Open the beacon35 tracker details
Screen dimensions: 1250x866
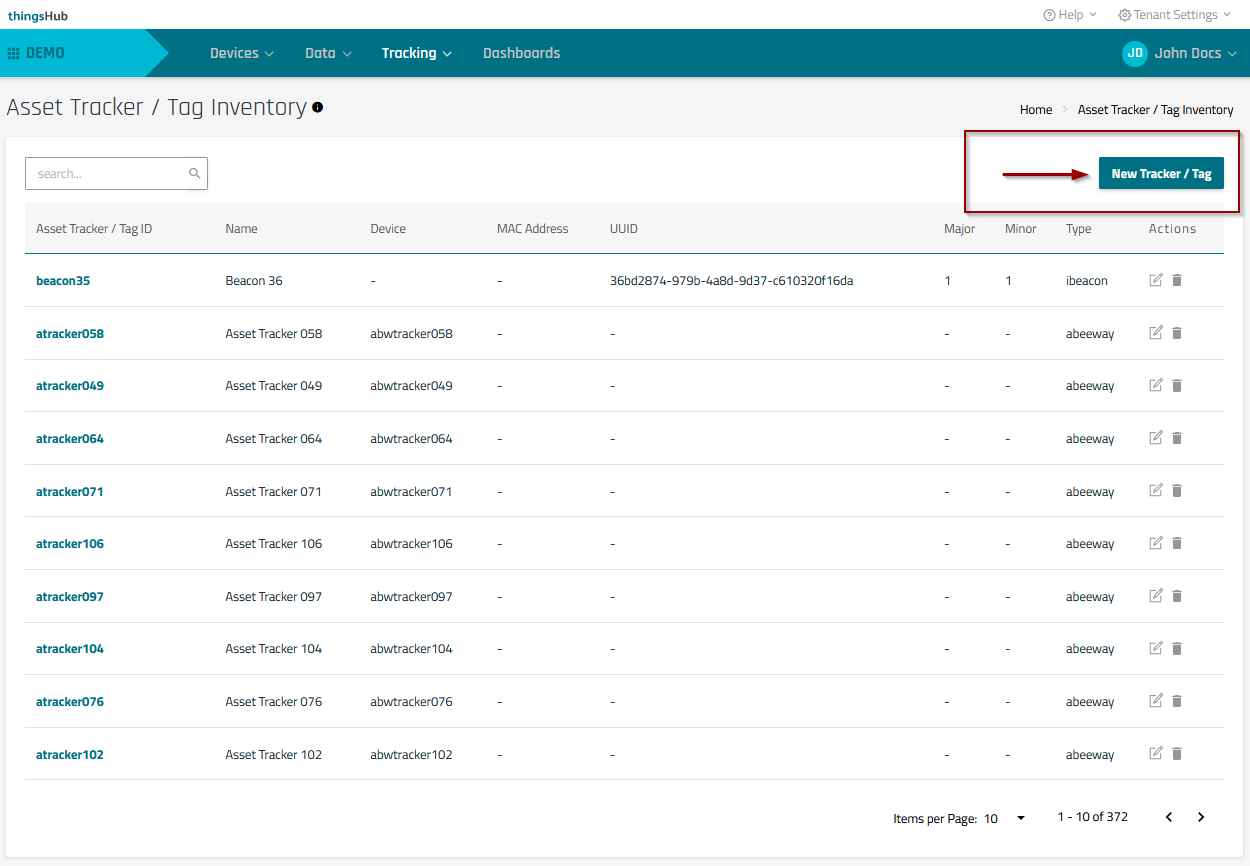point(63,280)
